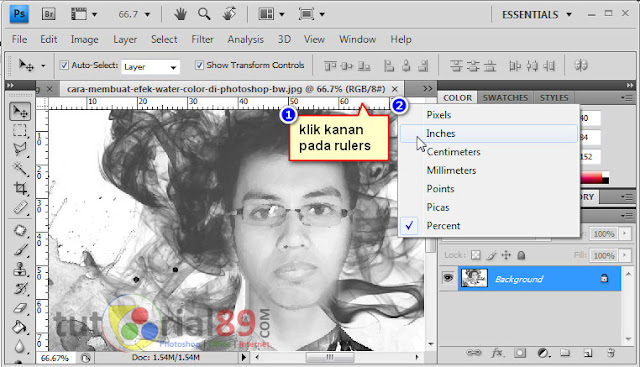640x367 pixels.
Task: Toggle Lock image pixels brush icon
Action: (491, 256)
